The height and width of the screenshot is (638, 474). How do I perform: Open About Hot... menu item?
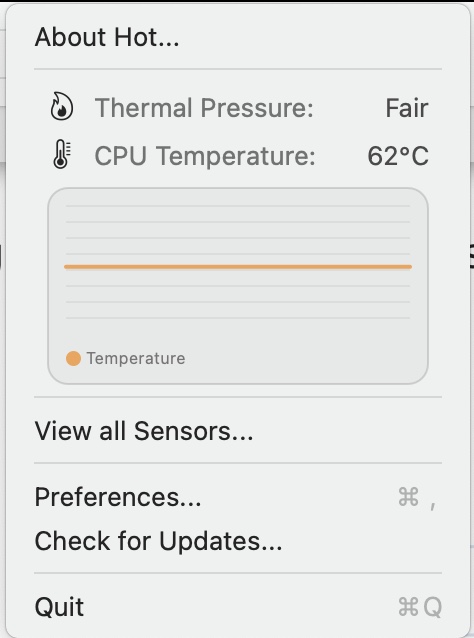click(x=238, y=37)
